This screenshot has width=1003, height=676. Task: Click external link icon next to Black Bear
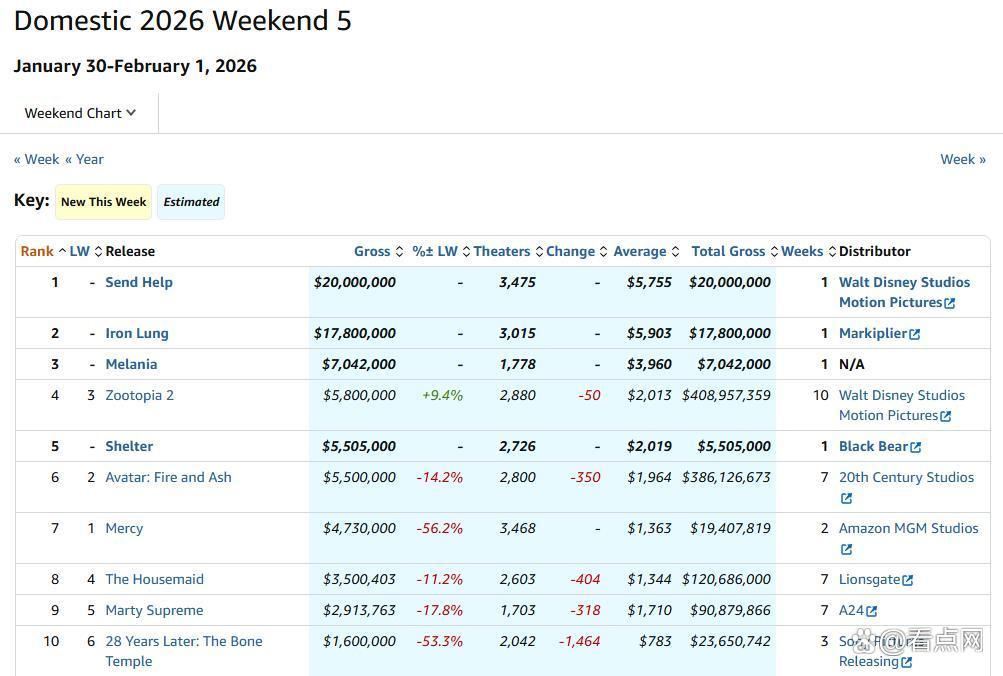(x=916, y=447)
